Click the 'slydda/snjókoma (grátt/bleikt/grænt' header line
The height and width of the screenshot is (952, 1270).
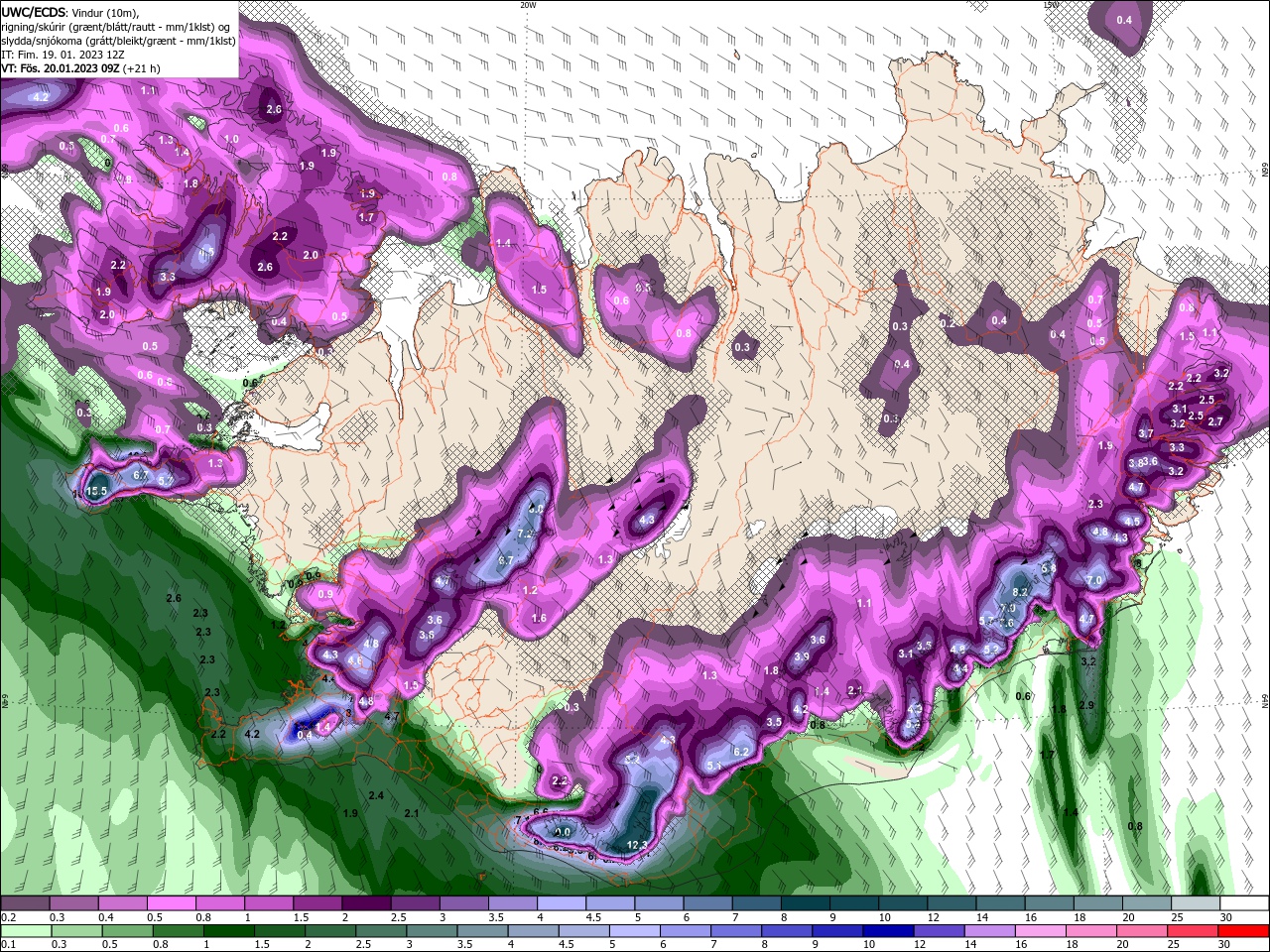point(118,41)
